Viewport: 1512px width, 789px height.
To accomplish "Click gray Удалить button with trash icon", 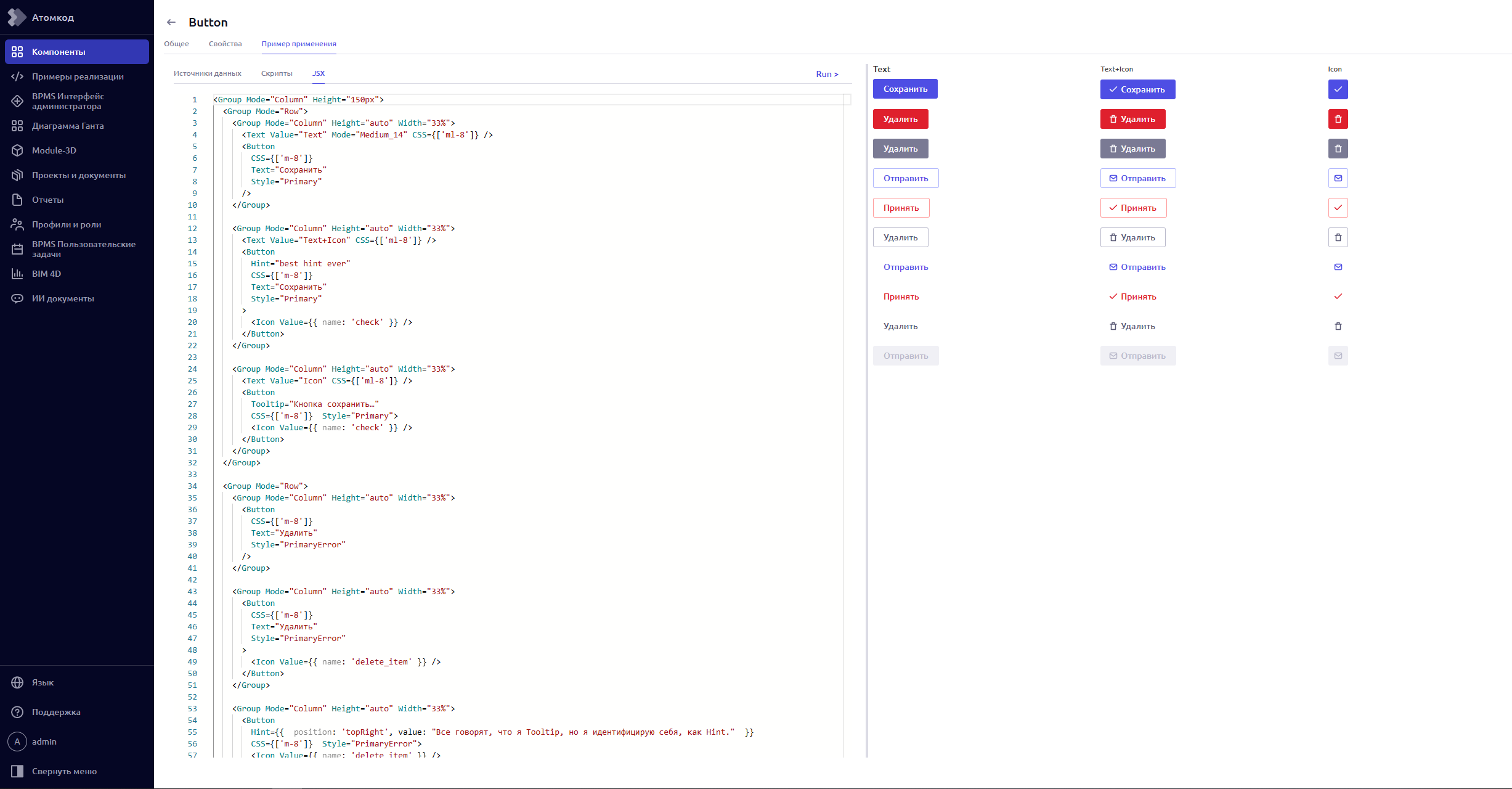I will coord(1132,149).
